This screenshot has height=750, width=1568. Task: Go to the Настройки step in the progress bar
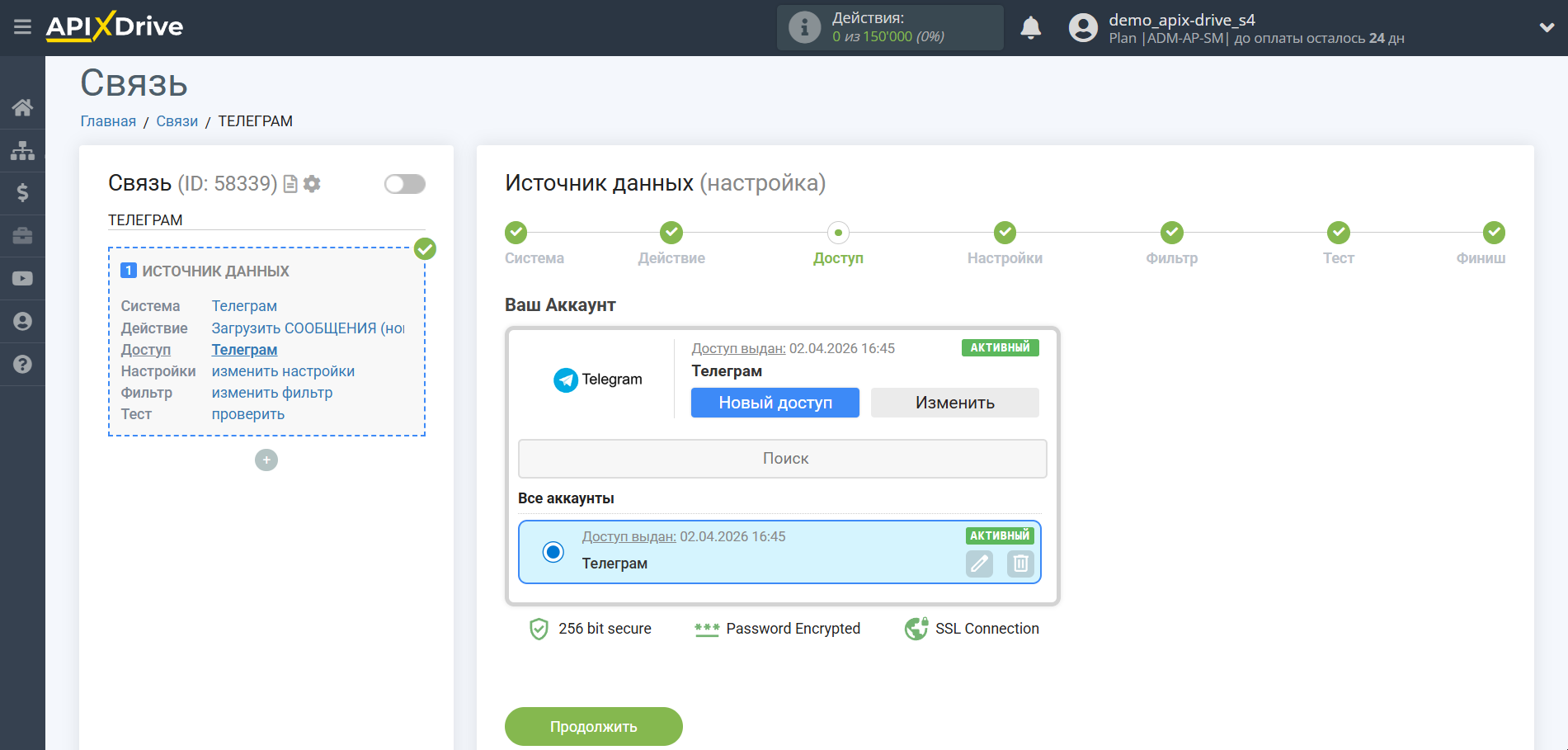(1005, 233)
